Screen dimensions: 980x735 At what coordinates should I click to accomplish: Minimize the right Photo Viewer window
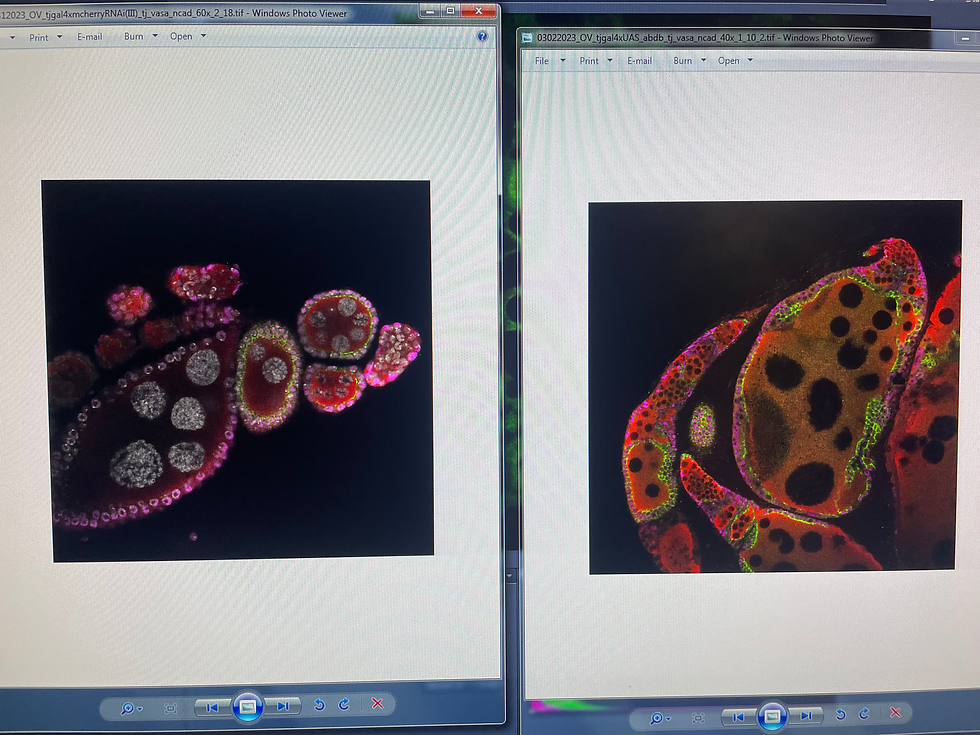pos(966,39)
